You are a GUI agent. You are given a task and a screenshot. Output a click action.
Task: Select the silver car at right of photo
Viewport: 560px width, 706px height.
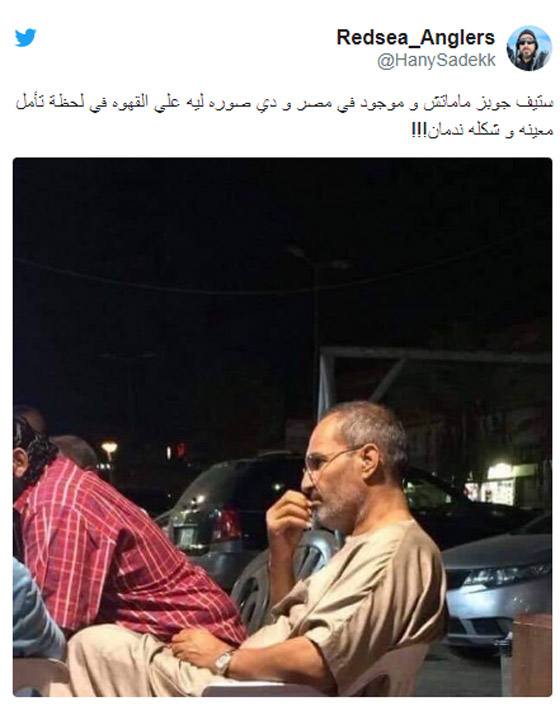click(x=497, y=581)
